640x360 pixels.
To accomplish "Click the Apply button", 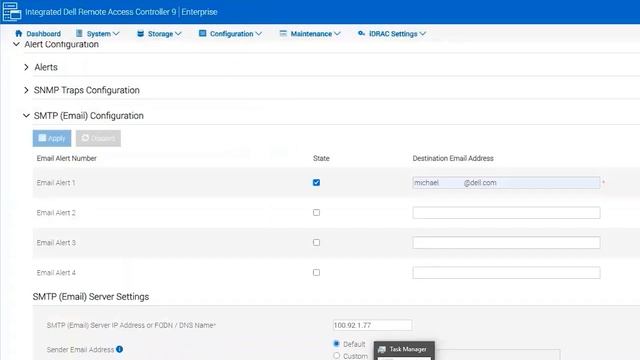I will [52, 138].
